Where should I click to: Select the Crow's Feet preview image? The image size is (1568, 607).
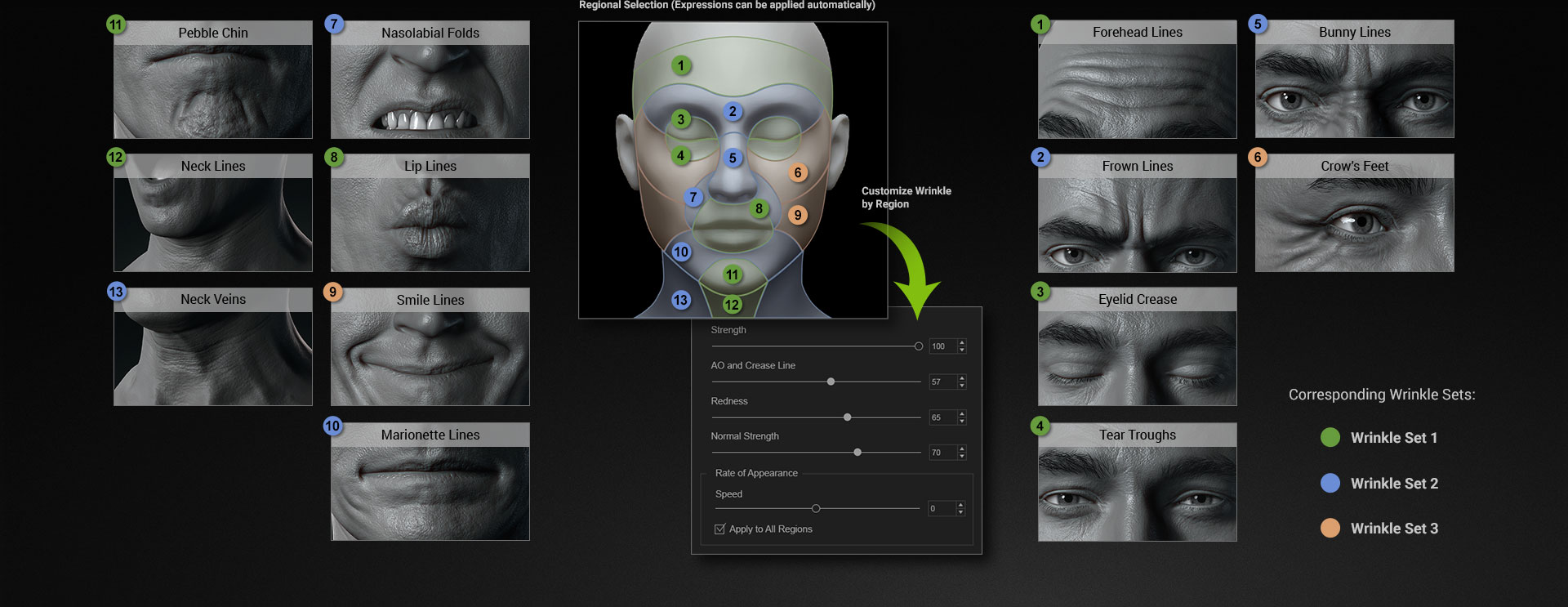pyautogui.click(x=1354, y=223)
